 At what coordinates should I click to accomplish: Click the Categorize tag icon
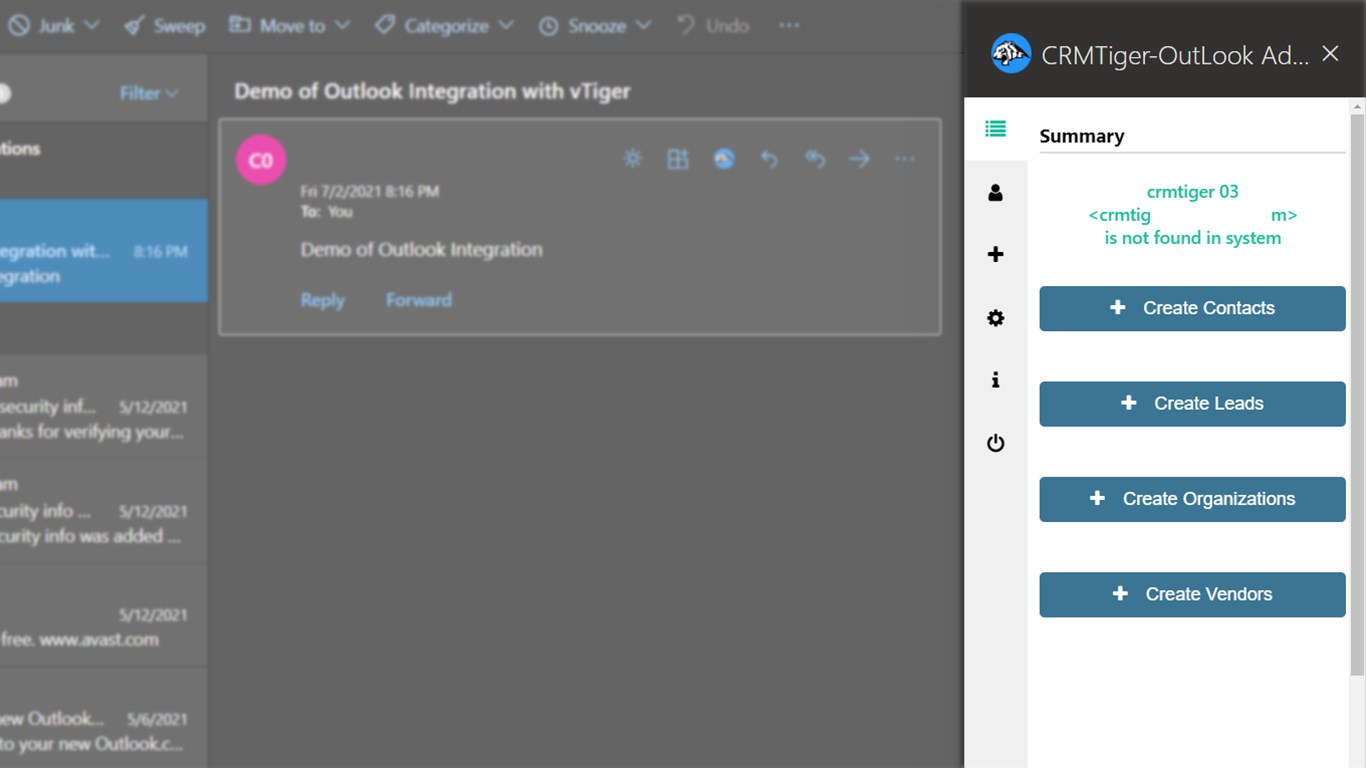tap(385, 26)
